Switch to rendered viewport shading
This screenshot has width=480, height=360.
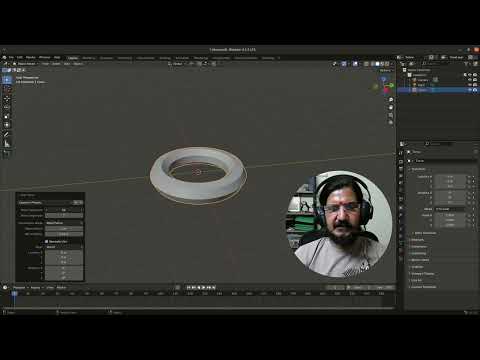387,64
